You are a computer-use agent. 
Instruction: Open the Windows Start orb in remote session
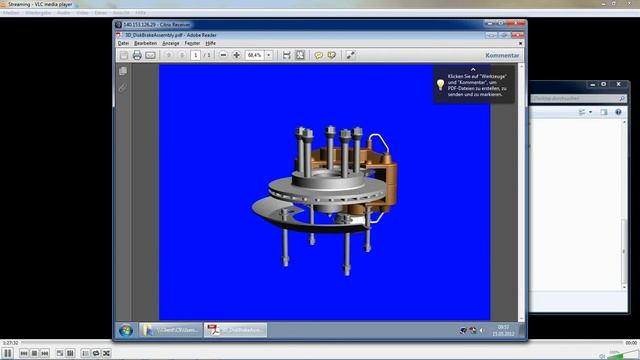[x=126, y=330]
